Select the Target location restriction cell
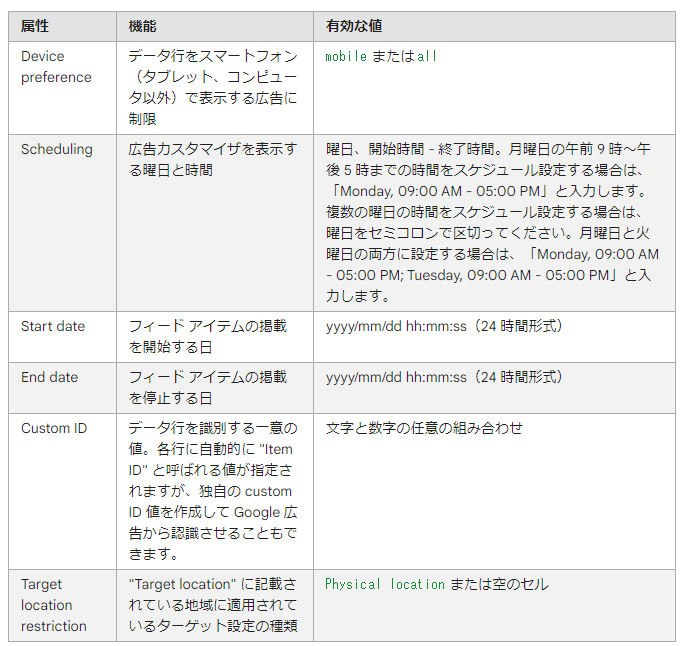The width and height of the screenshot is (685, 646). coord(54,605)
